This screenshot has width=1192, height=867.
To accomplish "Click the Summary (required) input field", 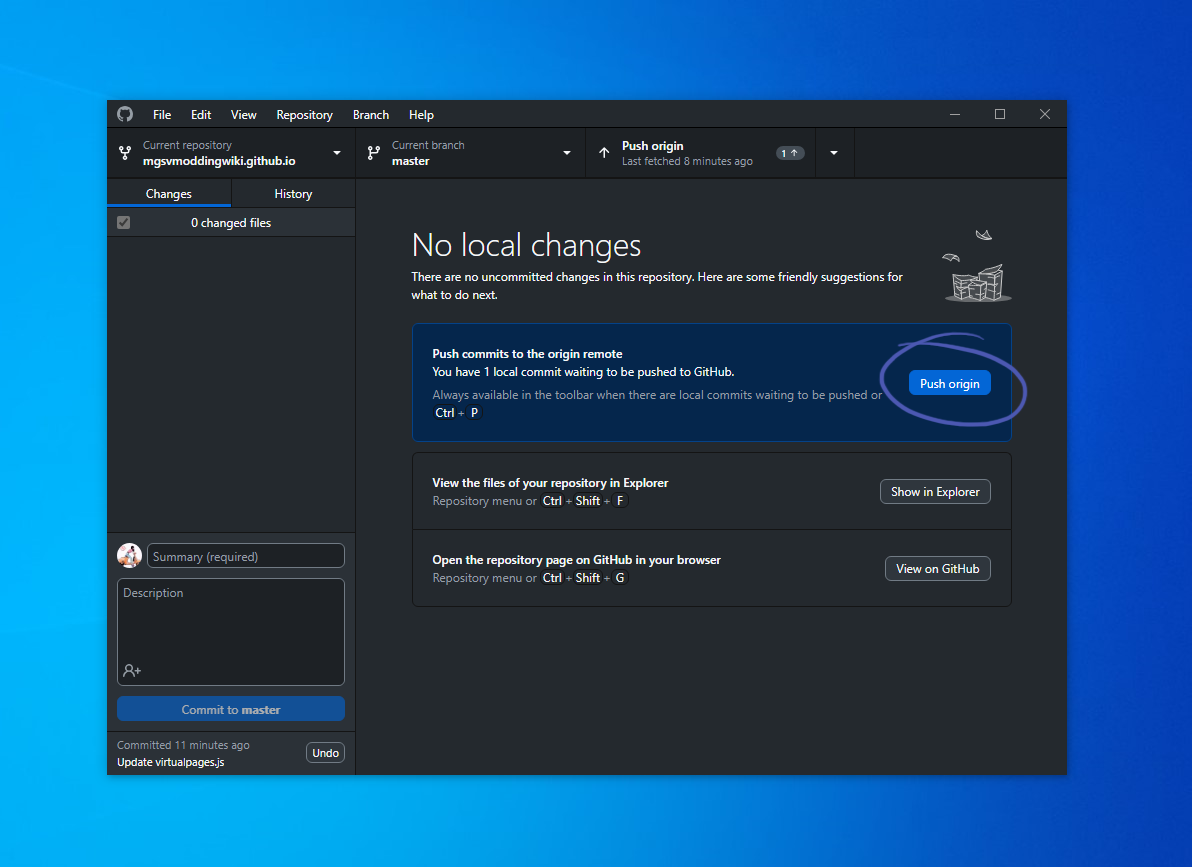I will [245, 555].
